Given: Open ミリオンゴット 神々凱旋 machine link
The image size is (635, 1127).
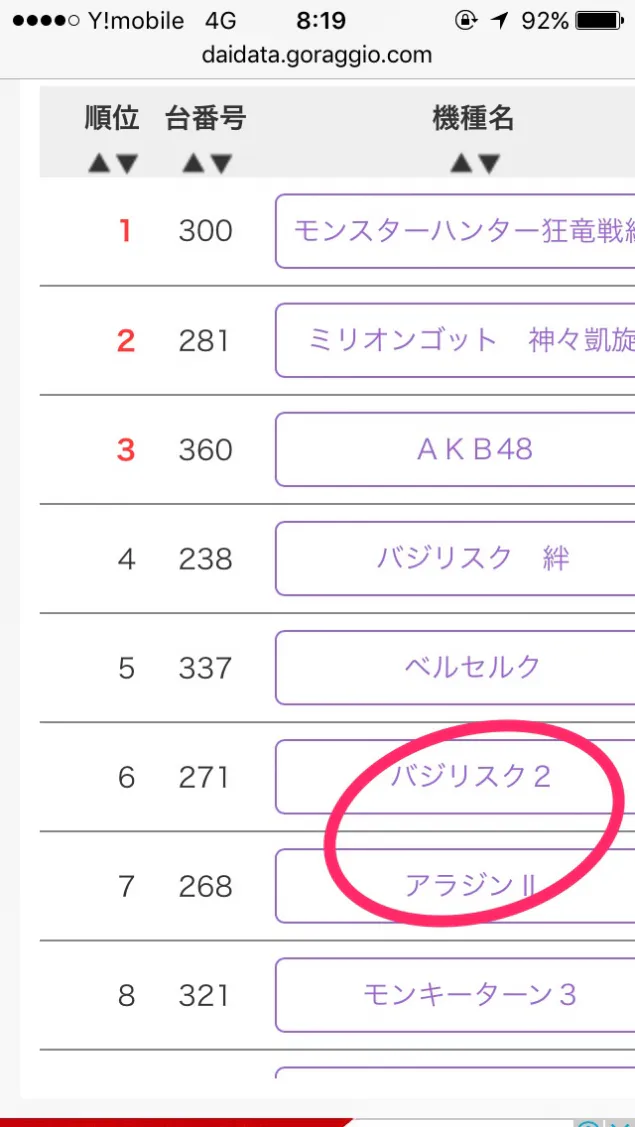Looking at the screenshot, I should pos(455,340).
